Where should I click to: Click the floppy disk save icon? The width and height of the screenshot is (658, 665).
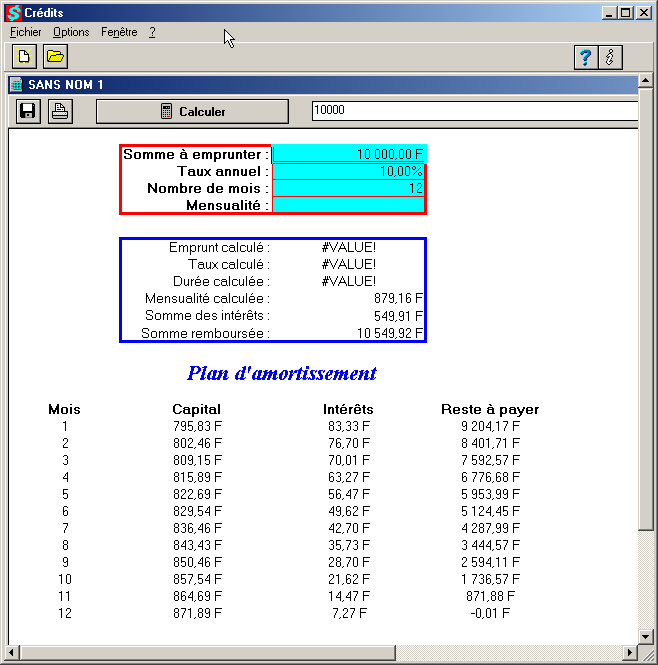pos(28,112)
